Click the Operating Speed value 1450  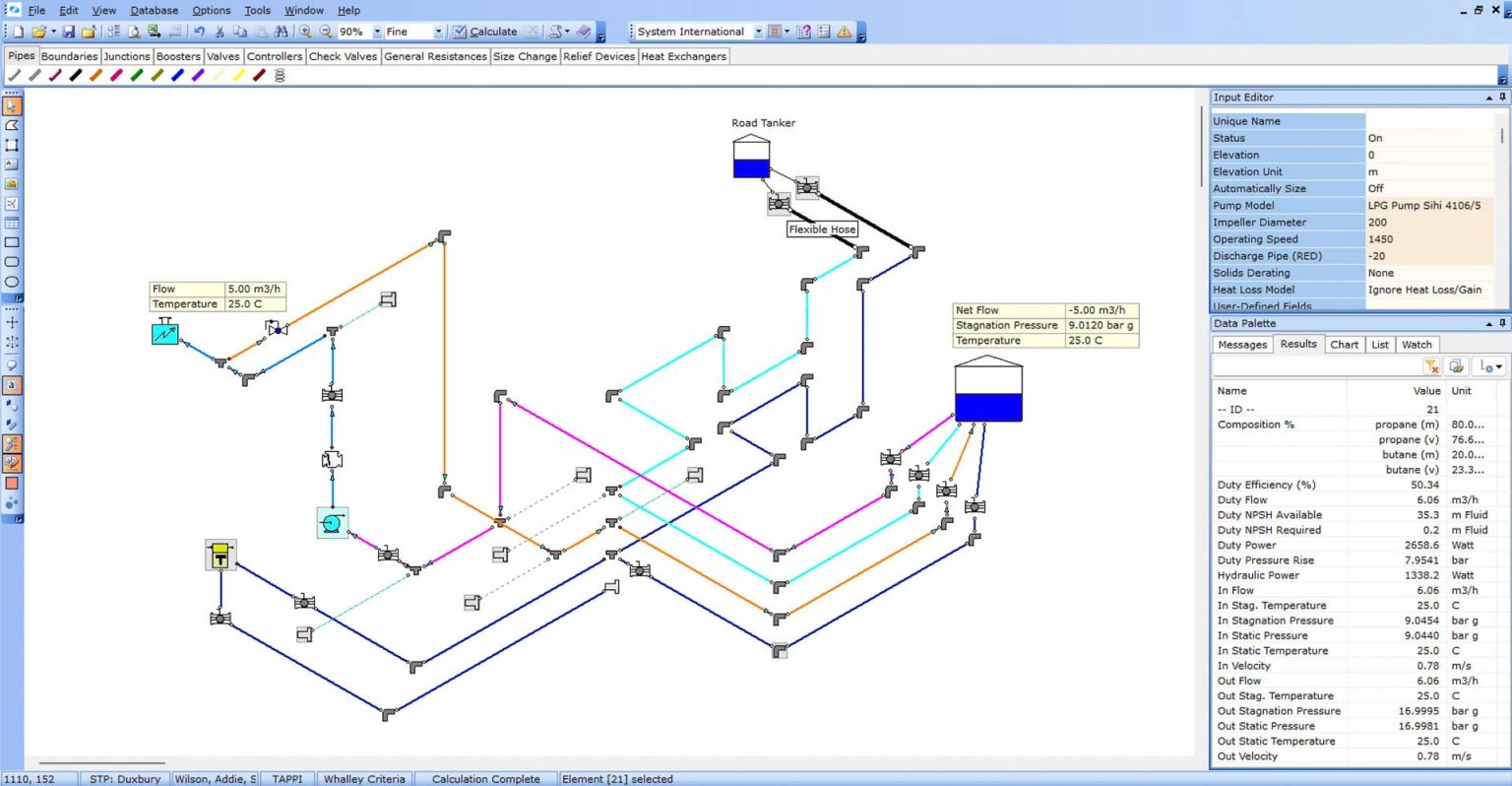point(1429,239)
